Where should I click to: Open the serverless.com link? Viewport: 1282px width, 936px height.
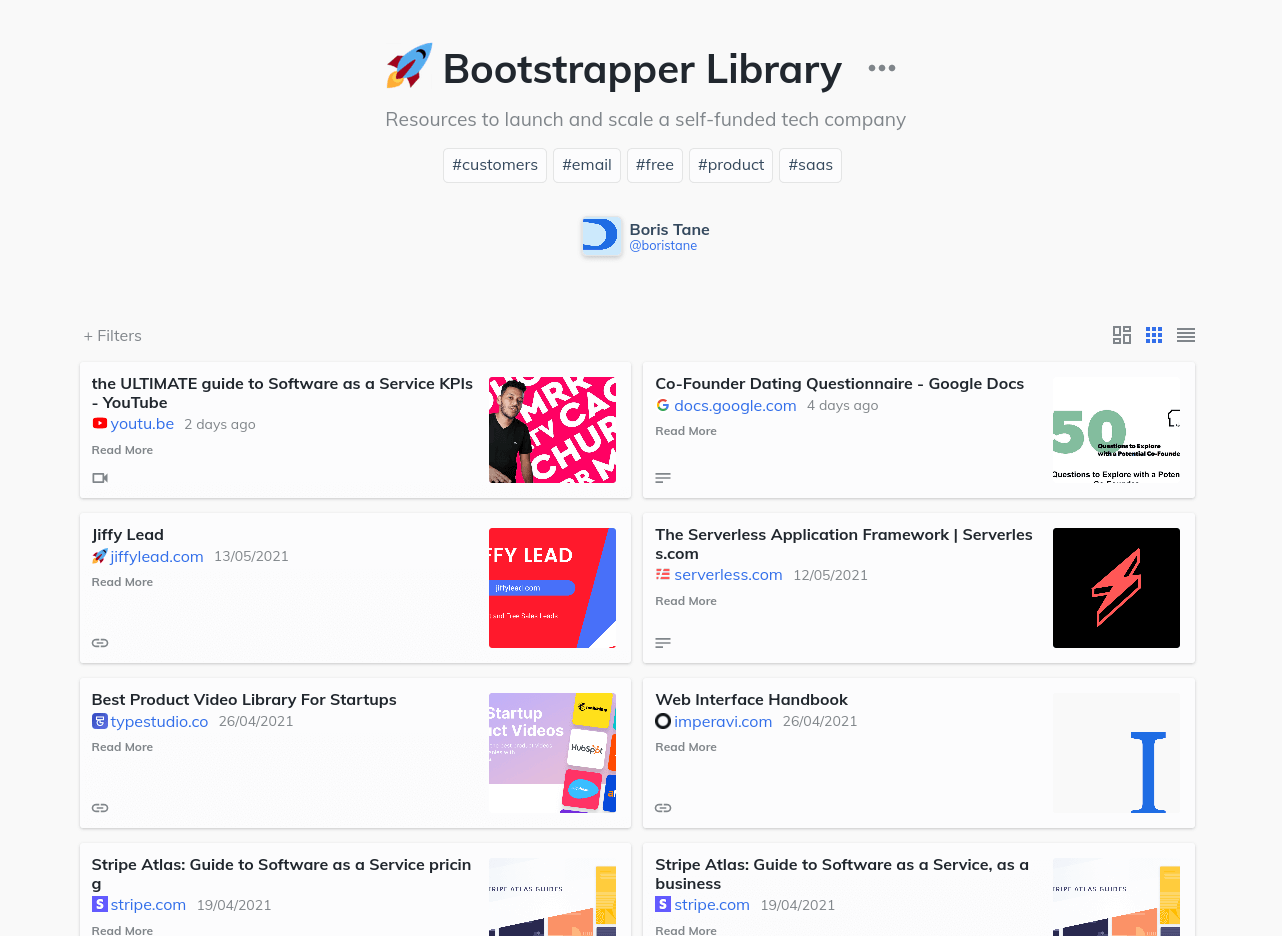(728, 575)
